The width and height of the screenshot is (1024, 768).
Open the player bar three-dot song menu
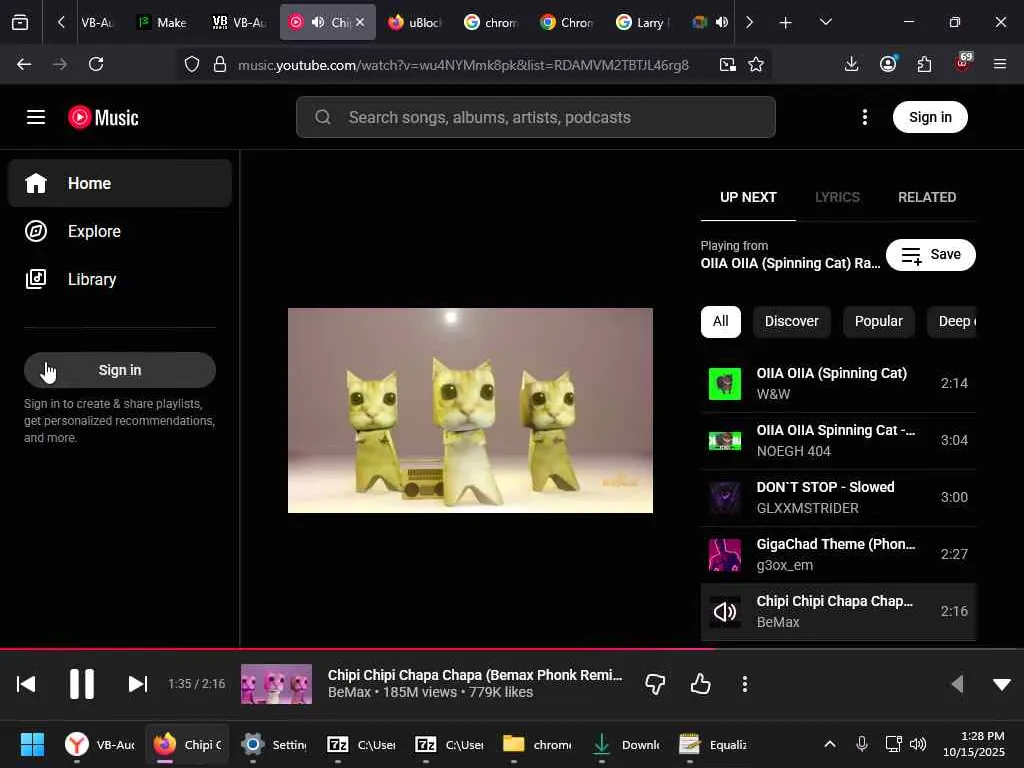[x=744, y=684]
